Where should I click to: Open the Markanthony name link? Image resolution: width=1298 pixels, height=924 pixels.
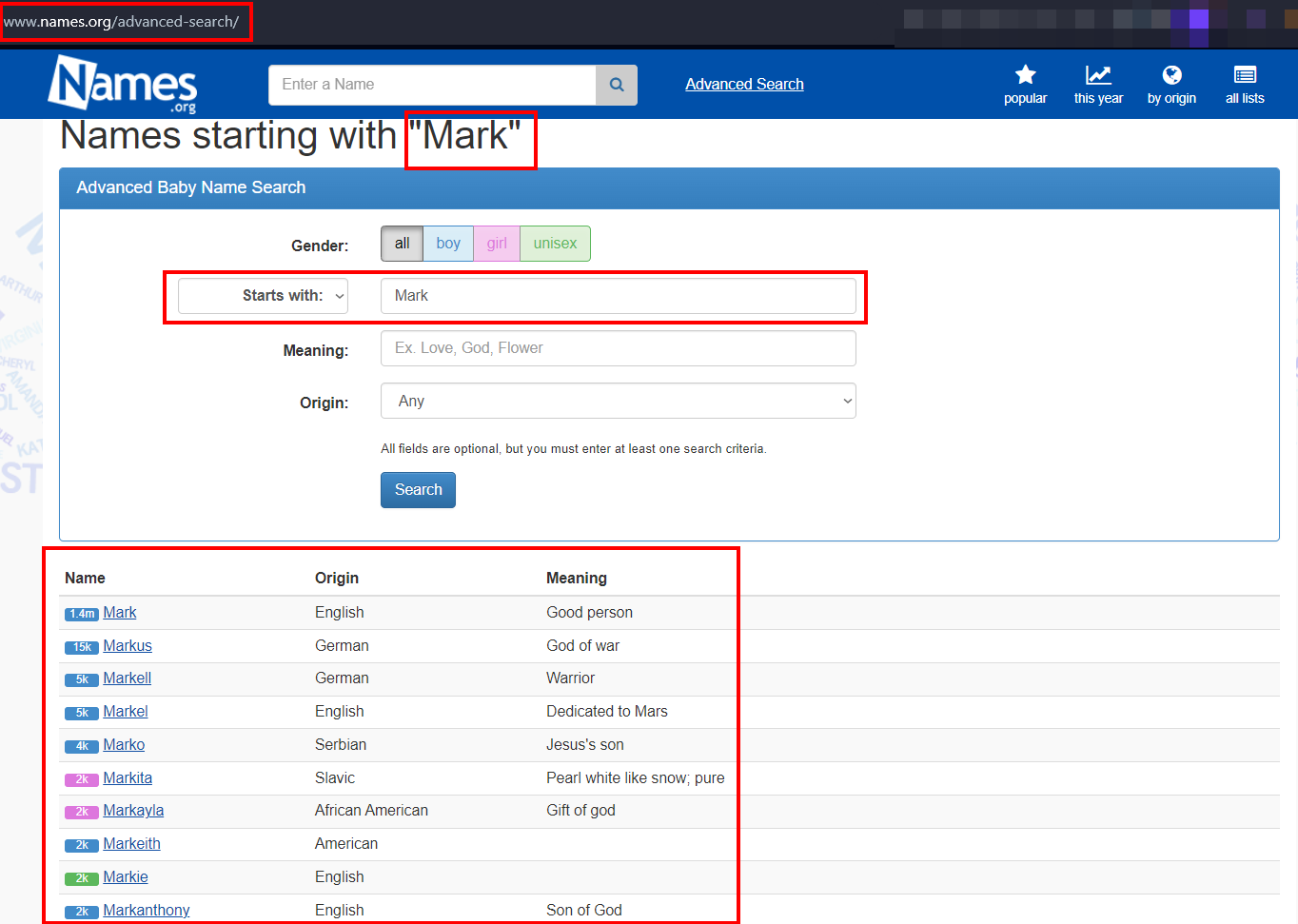147,911
